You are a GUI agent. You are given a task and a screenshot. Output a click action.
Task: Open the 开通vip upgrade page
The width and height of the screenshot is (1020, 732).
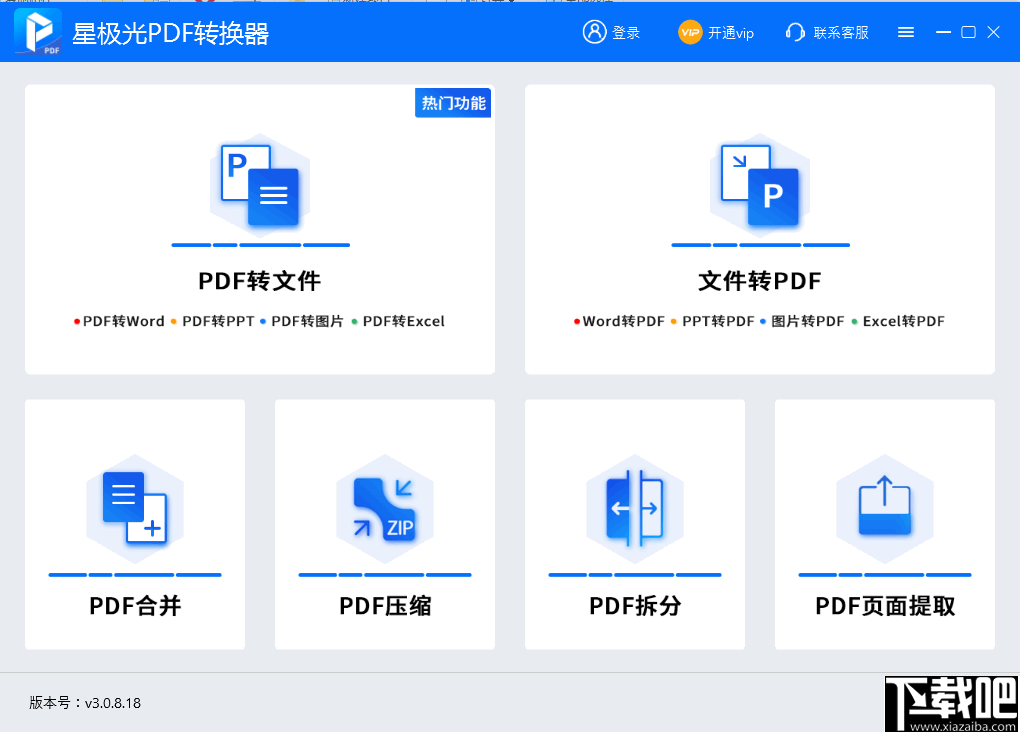pyautogui.click(x=728, y=32)
